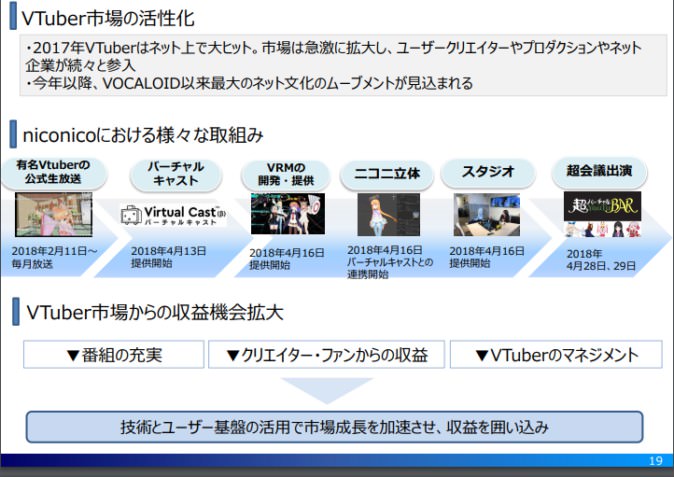The image size is (674, 477).
Task: Click the '2018年4月13日 提供開始' date text
Action: [x=168, y=257]
